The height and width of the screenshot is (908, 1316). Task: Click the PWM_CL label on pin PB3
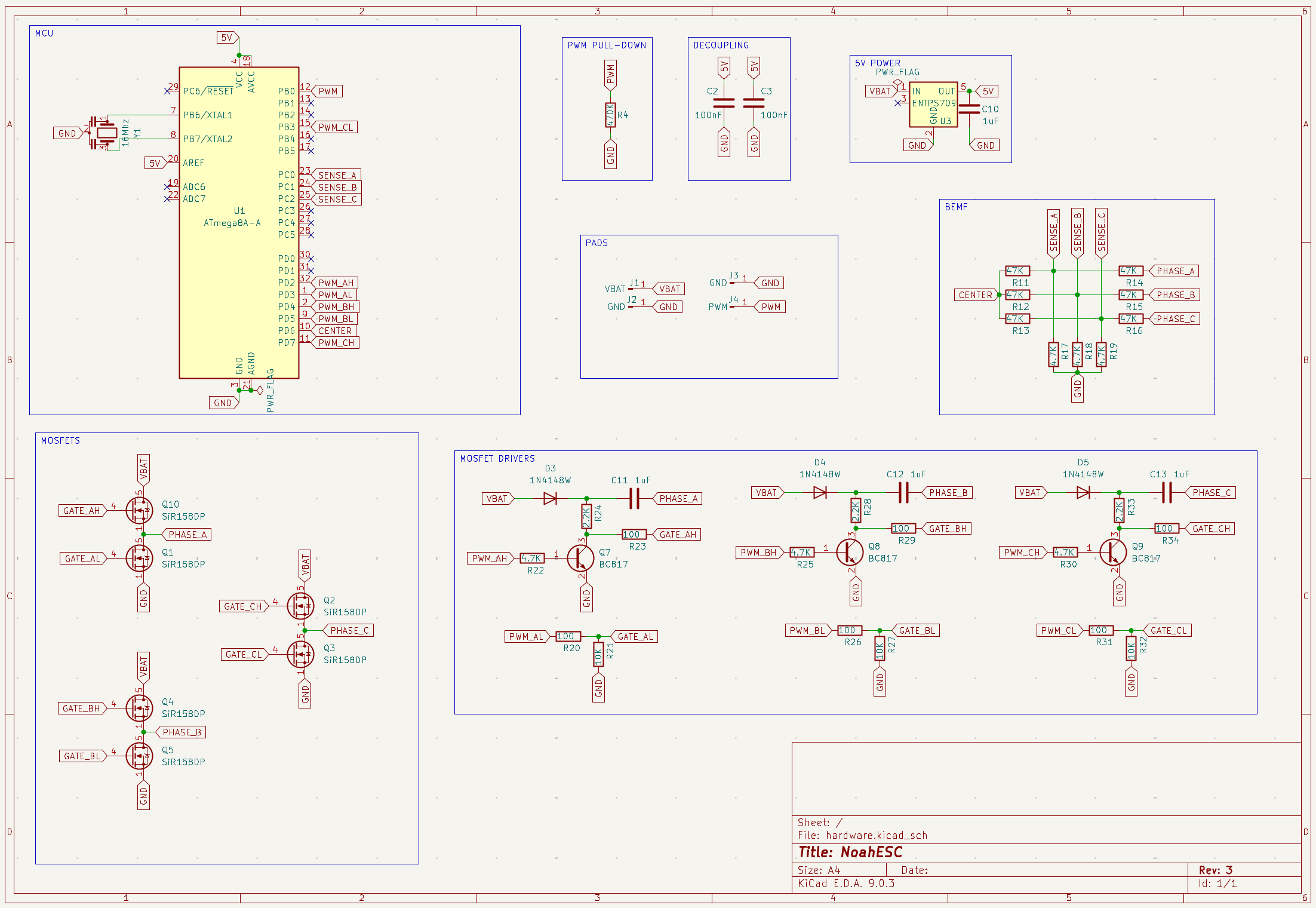coord(336,127)
